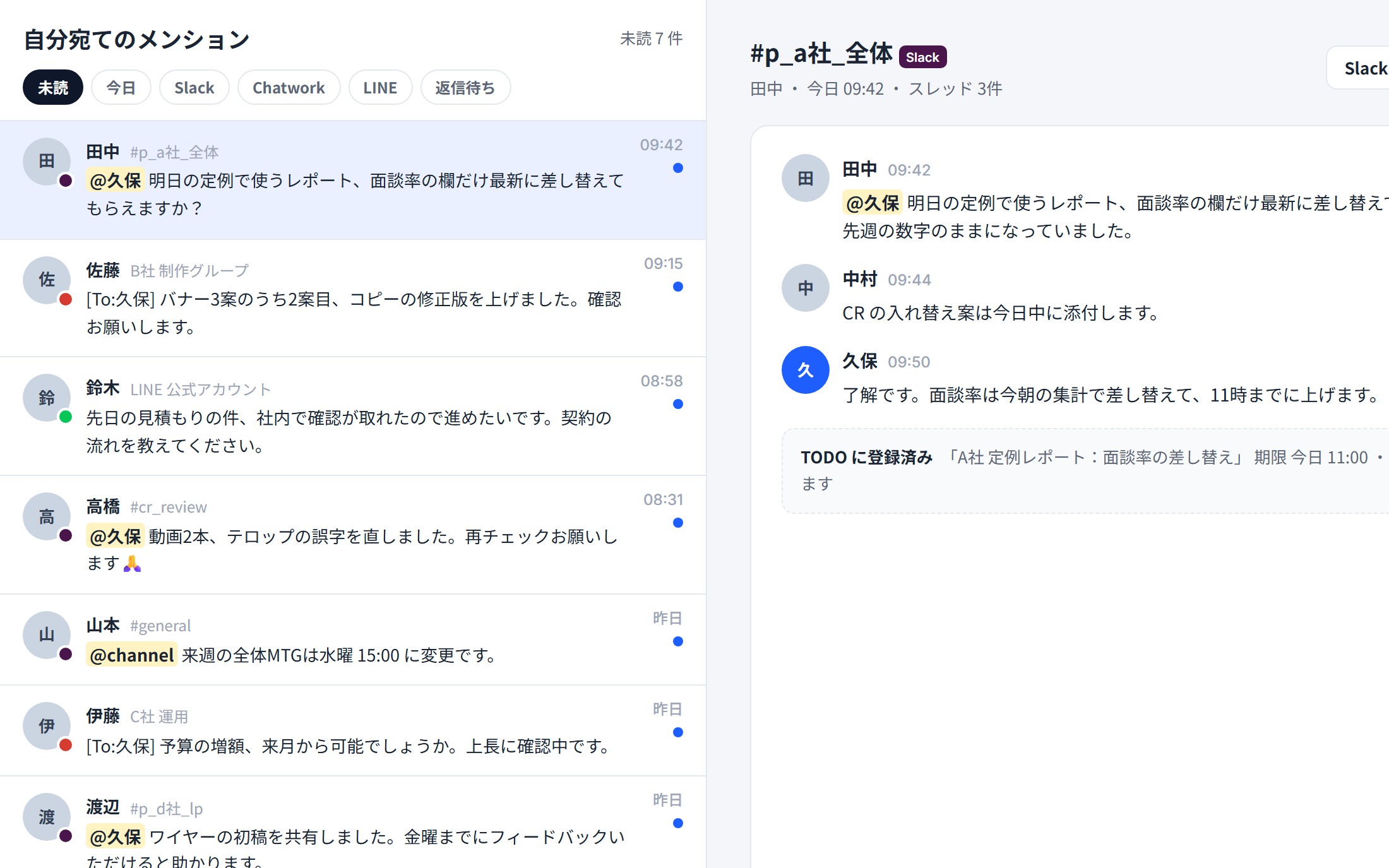Filter mentions by LINE chip
Screen dimensions: 1389x868
tap(380, 87)
